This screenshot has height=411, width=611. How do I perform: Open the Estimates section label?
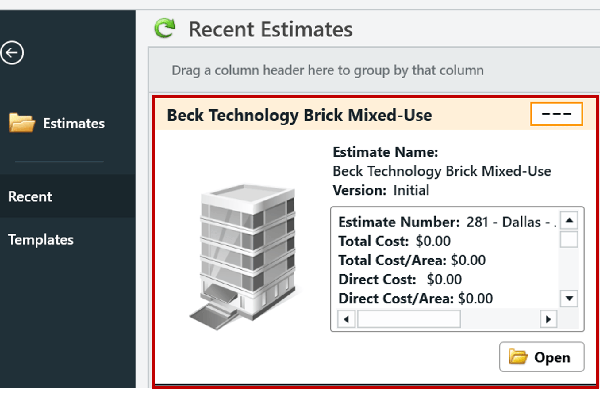pos(74,123)
